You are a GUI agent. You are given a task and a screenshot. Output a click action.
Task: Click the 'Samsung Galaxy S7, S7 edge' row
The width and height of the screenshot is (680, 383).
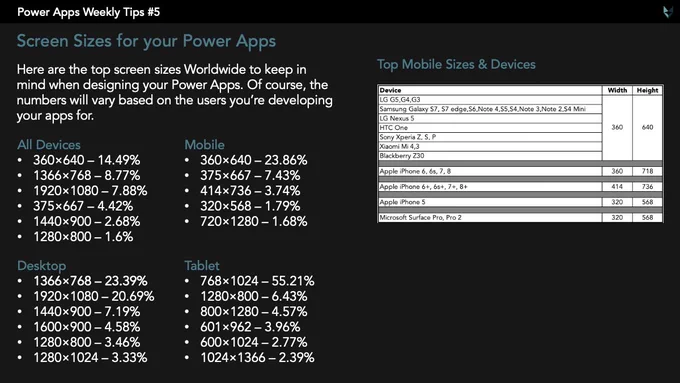click(x=490, y=109)
